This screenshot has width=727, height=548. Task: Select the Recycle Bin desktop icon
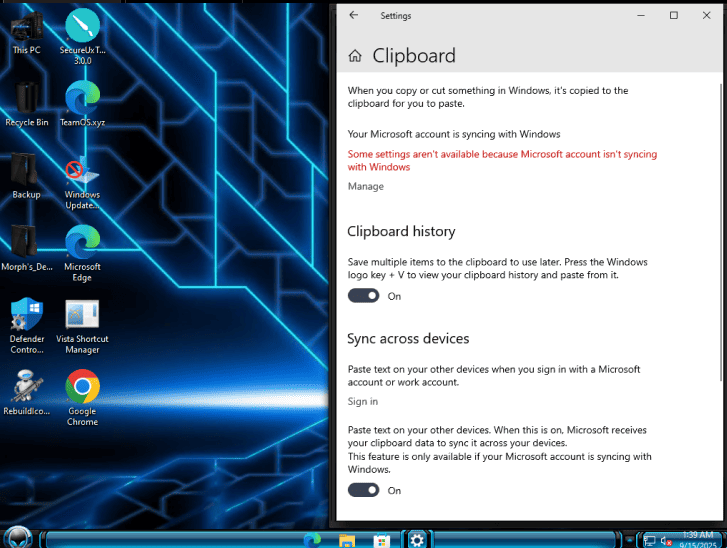26,101
